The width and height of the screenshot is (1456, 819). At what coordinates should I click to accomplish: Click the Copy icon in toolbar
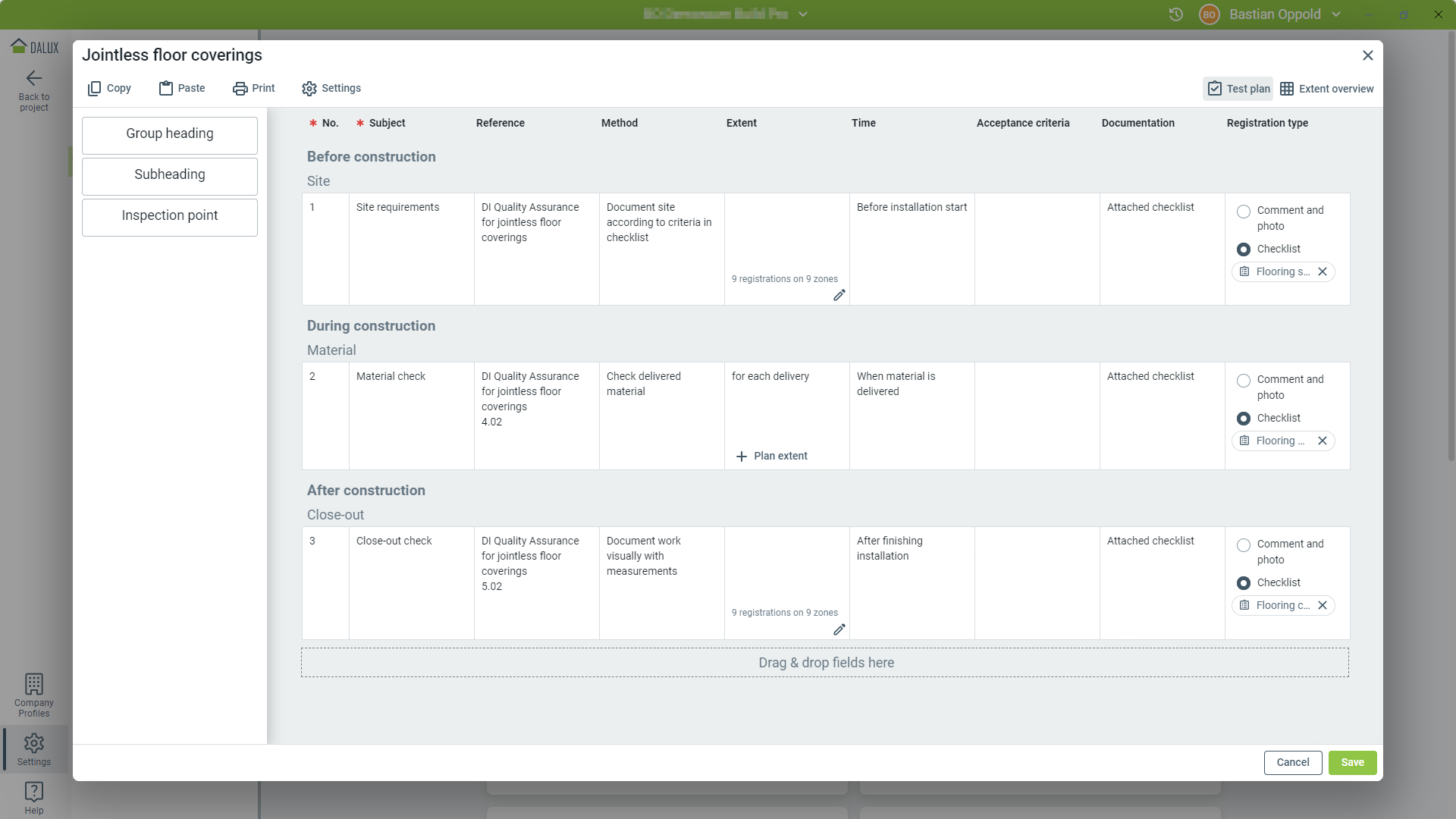click(x=94, y=89)
